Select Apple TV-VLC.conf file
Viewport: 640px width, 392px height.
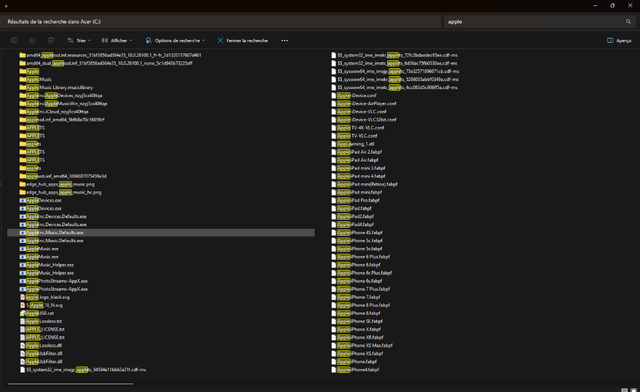click(354, 136)
